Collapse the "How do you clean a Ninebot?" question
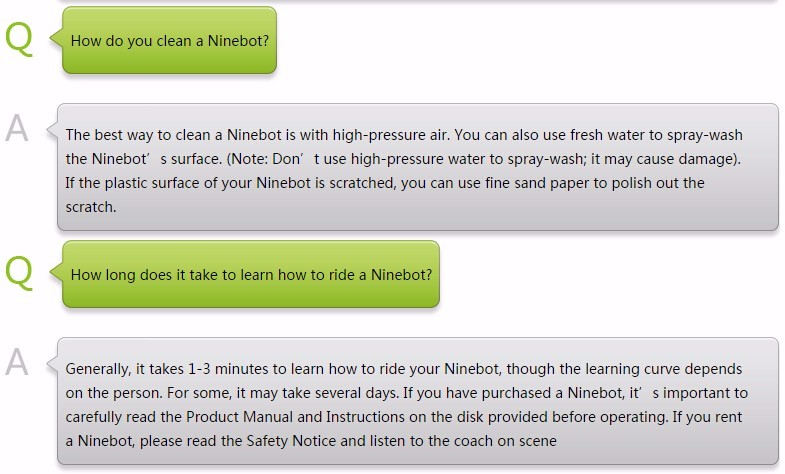 [x=170, y=42]
